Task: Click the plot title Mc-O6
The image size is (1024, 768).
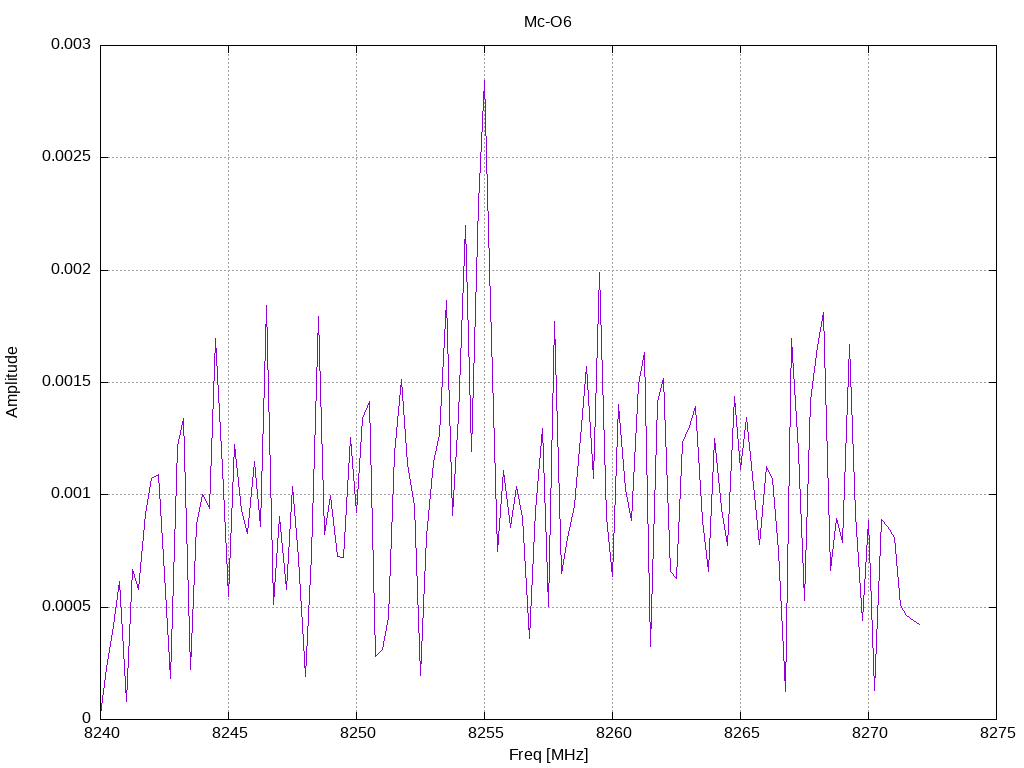Action: pos(547,22)
